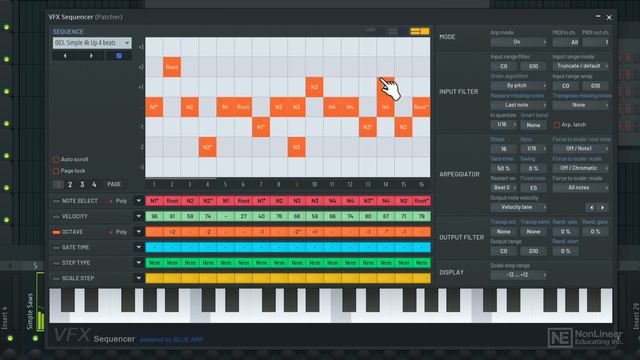Expand the Gate Time lane menu arrow

(x=138, y=247)
